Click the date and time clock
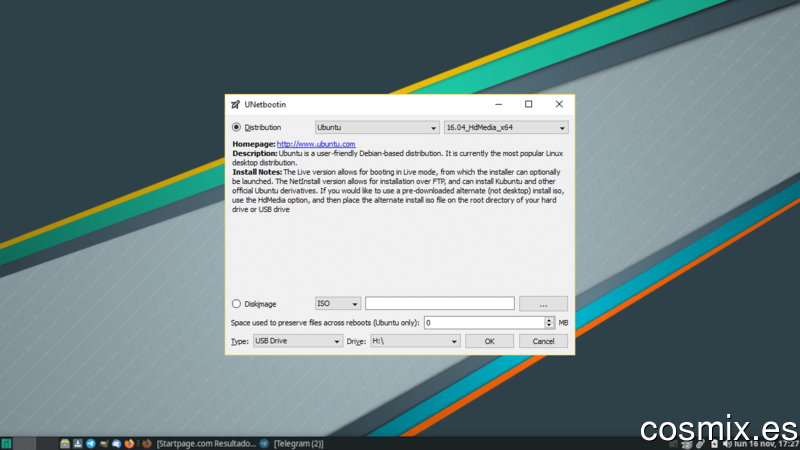 click(766, 444)
